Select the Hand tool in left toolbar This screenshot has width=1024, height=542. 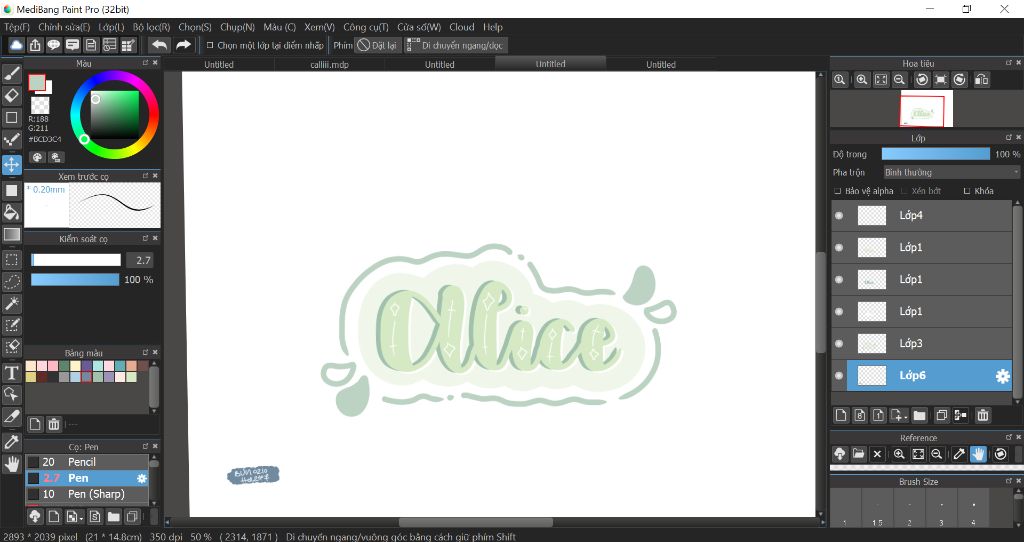(12, 464)
